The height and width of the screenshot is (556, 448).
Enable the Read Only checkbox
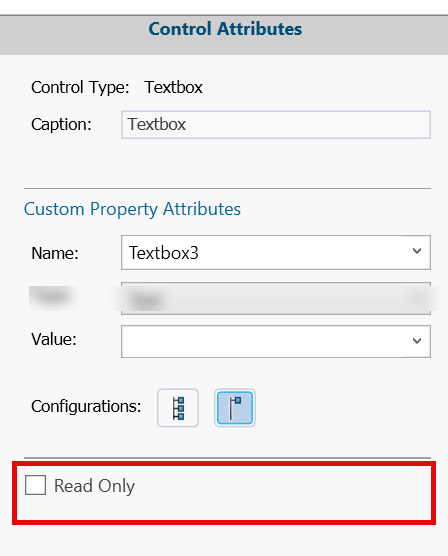(35, 485)
